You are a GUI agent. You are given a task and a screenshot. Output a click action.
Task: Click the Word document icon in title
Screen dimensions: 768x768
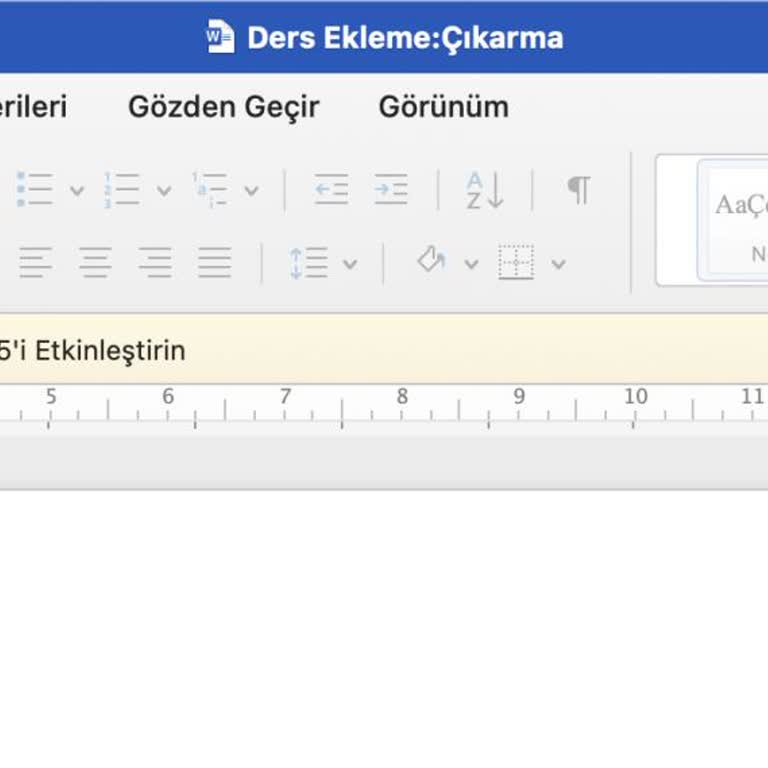click(220, 36)
